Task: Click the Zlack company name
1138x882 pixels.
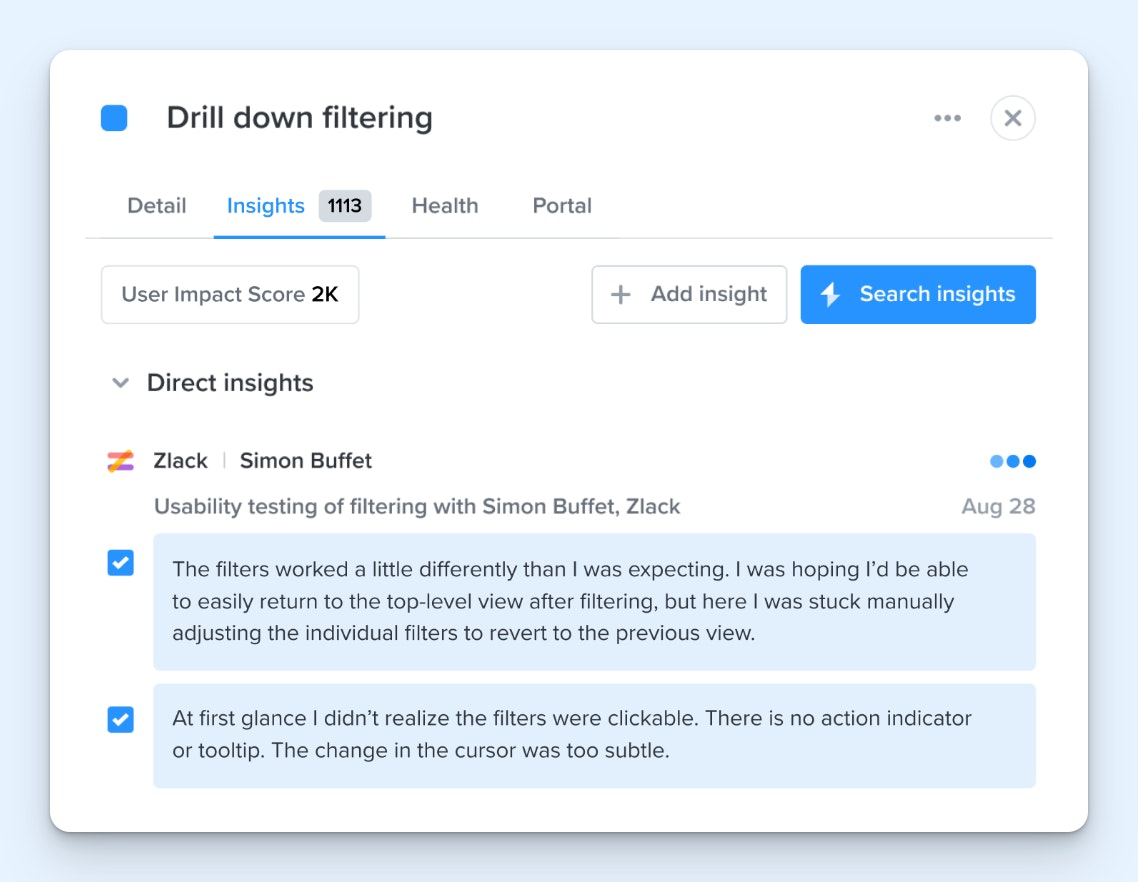Action: [180, 461]
